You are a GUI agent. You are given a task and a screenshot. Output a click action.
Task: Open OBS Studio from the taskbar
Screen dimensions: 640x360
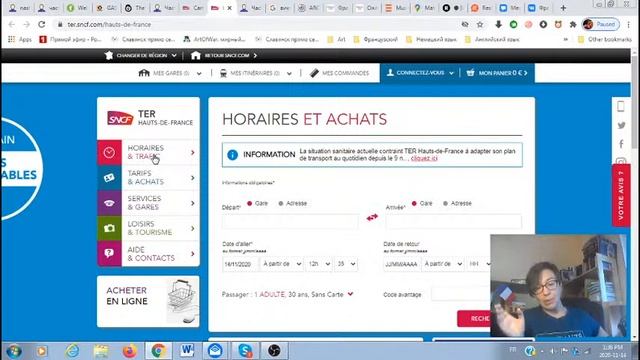pyautogui.click(x=274, y=351)
